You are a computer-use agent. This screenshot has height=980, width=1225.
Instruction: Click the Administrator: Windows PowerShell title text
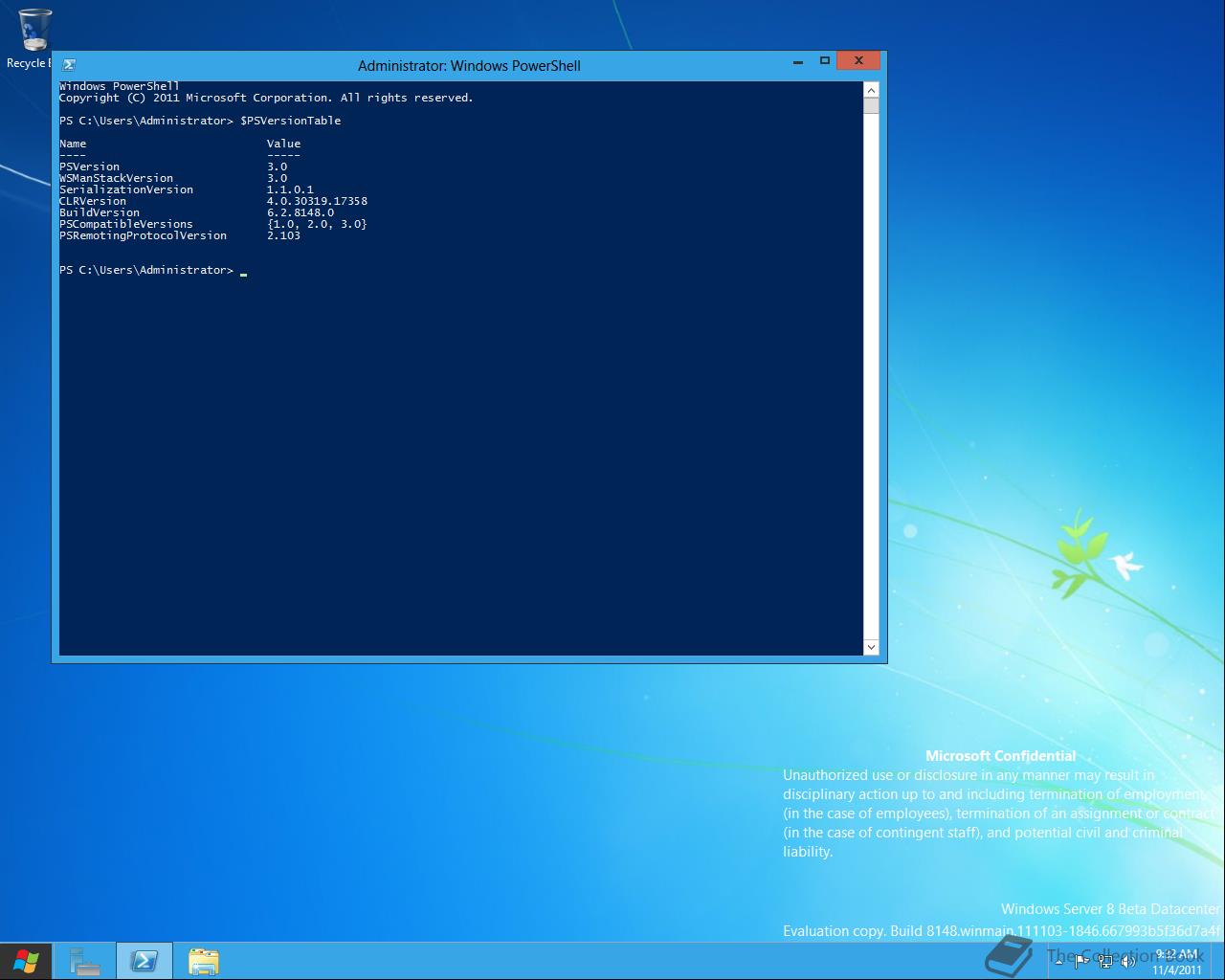pos(469,66)
